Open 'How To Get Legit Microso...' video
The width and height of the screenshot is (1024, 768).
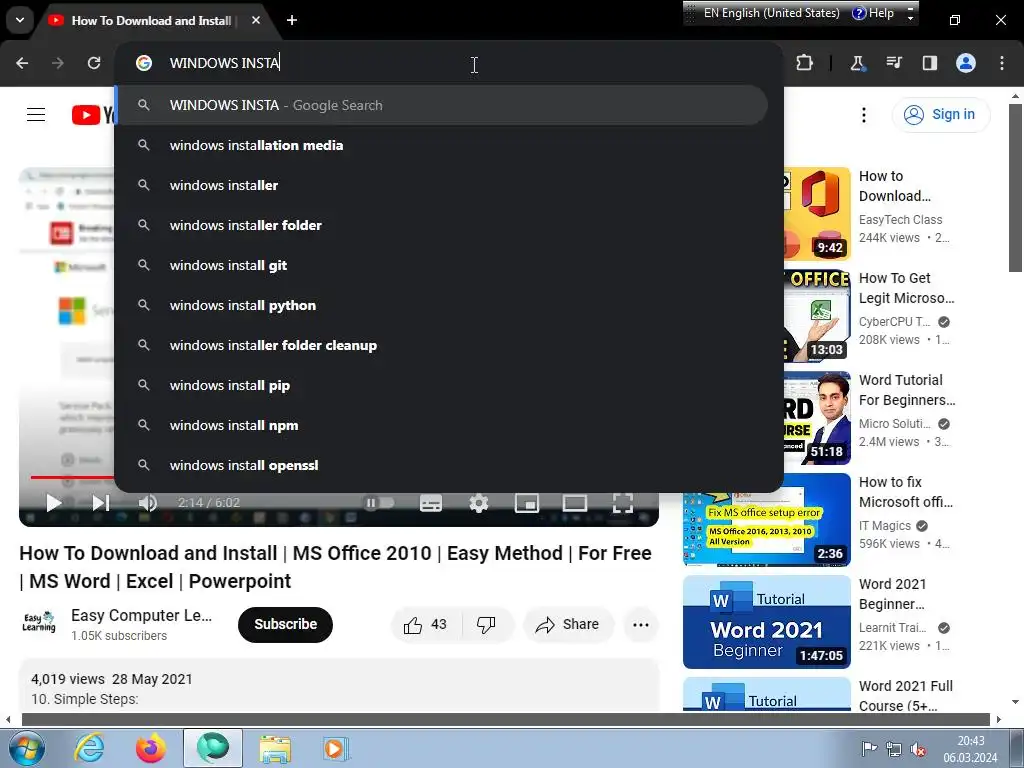(906, 288)
